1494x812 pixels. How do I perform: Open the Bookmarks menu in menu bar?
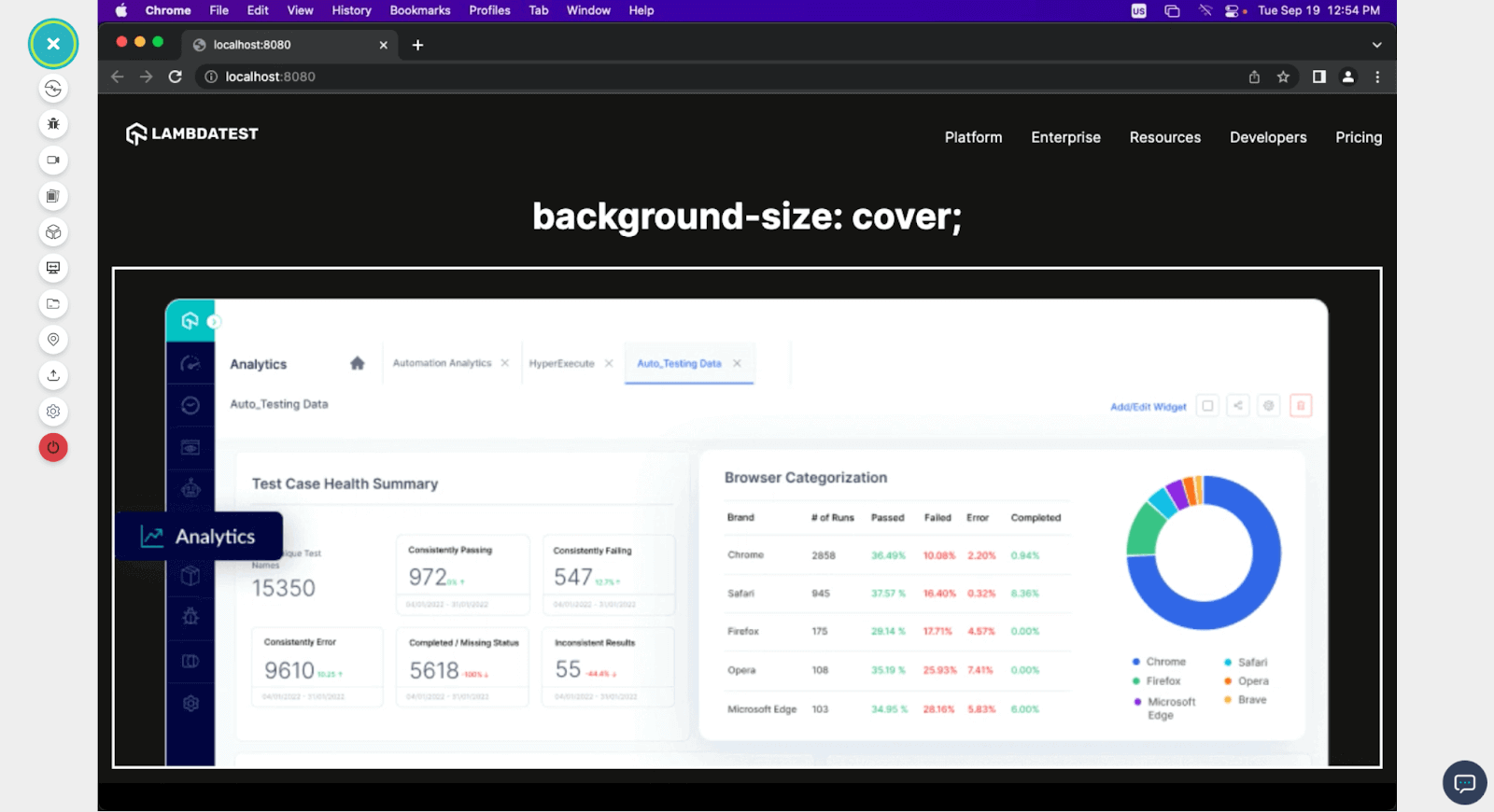point(419,10)
